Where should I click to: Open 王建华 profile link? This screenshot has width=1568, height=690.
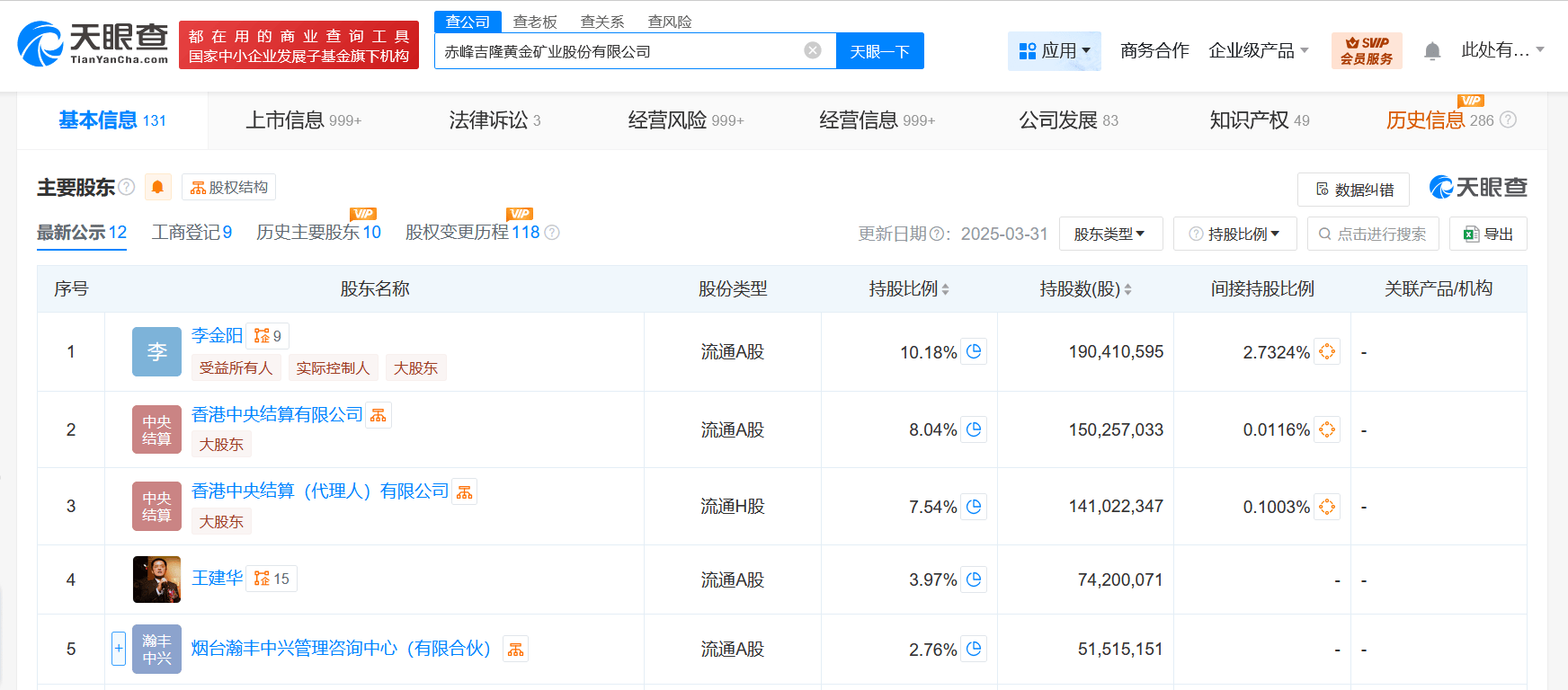217,578
